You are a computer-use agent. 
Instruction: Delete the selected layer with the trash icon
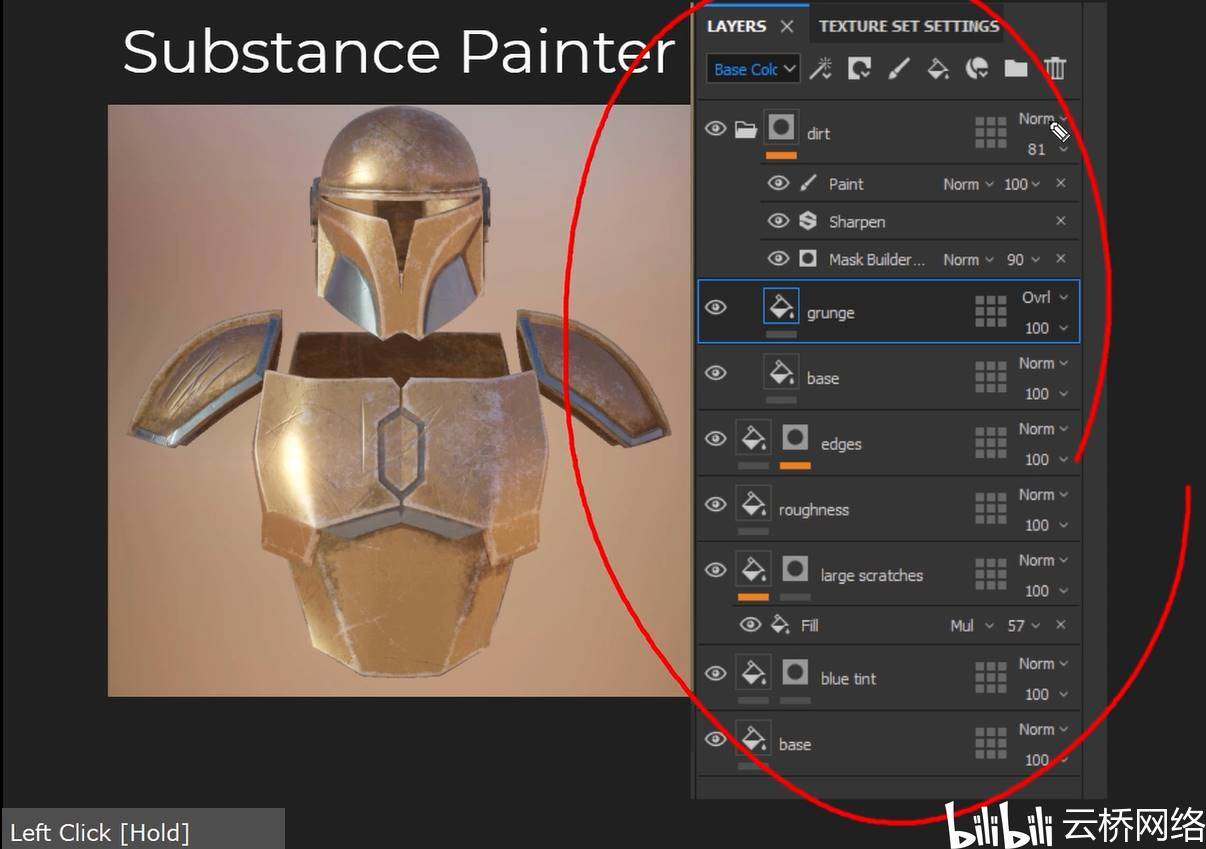pyautogui.click(x=1055, y=68)
